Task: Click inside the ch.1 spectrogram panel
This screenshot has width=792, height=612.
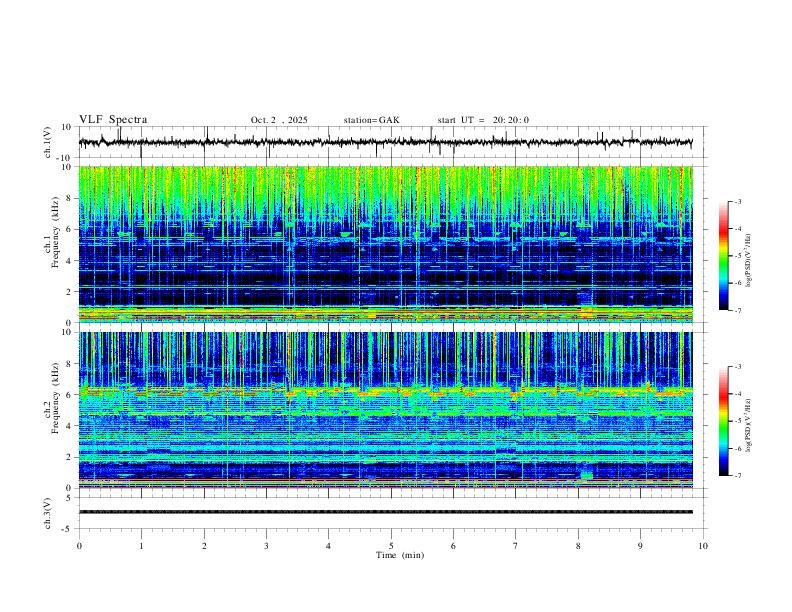Action: click(x=385, y=244)
